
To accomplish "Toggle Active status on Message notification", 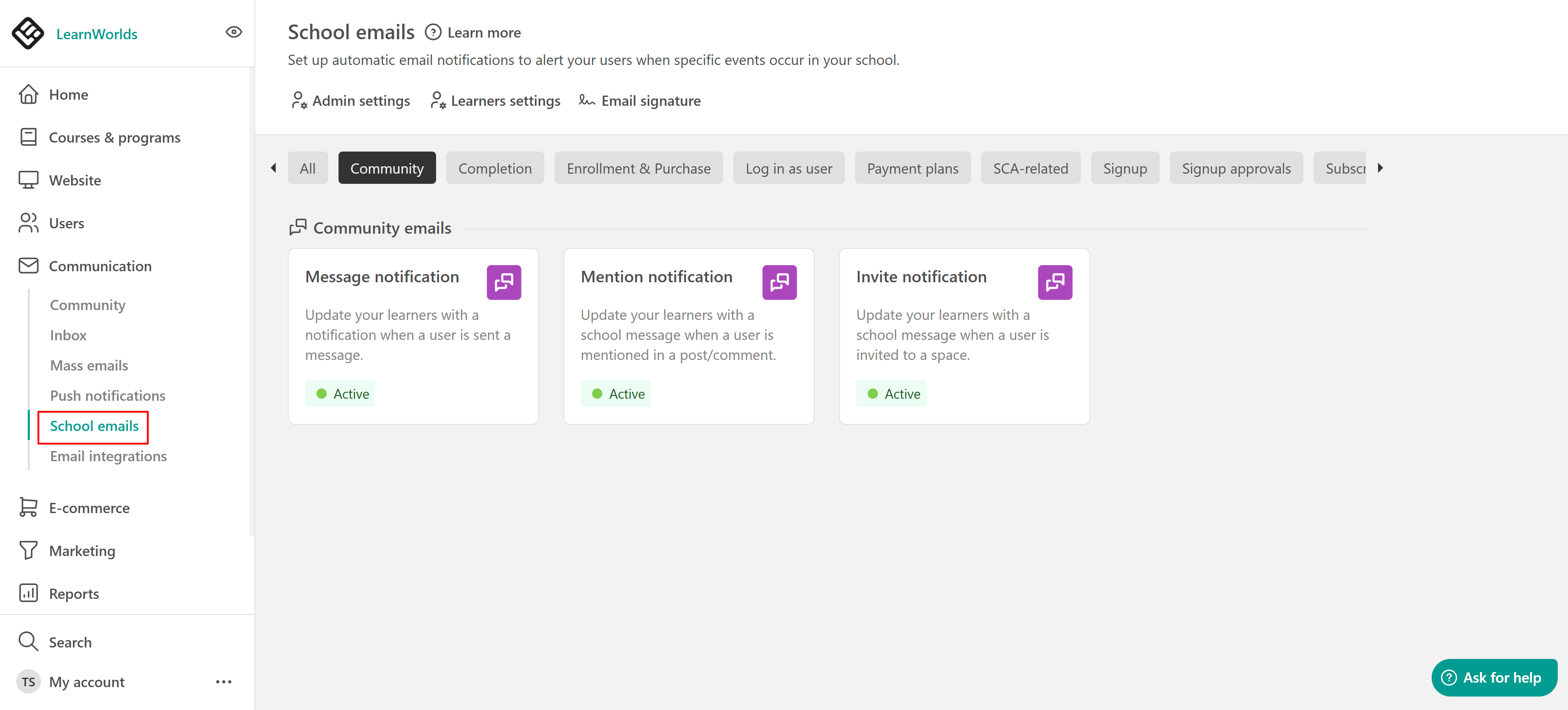I will 340,393.
